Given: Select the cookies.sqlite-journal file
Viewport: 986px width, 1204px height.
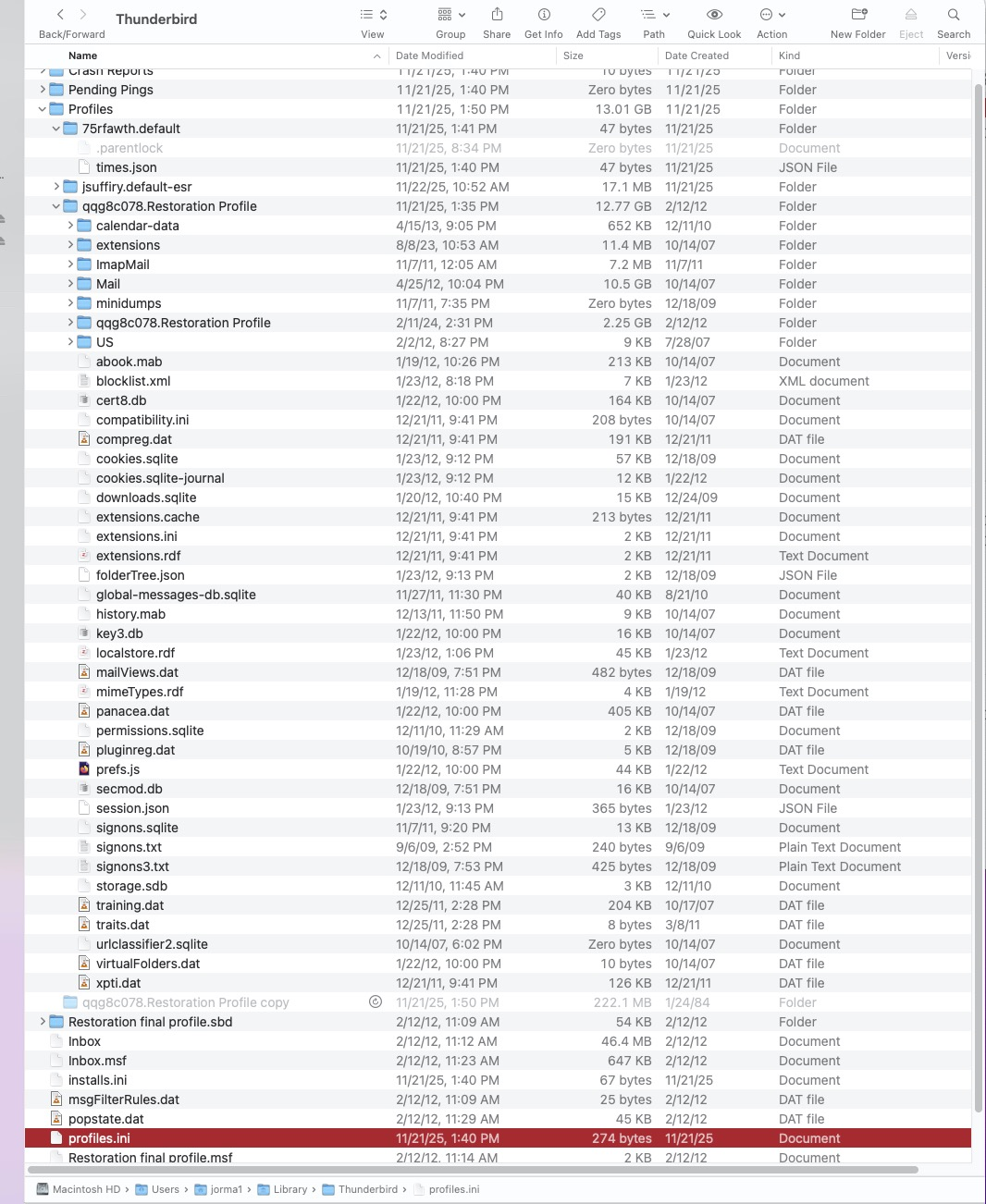Looking at the screenshot, I should [x=160, y=478].
